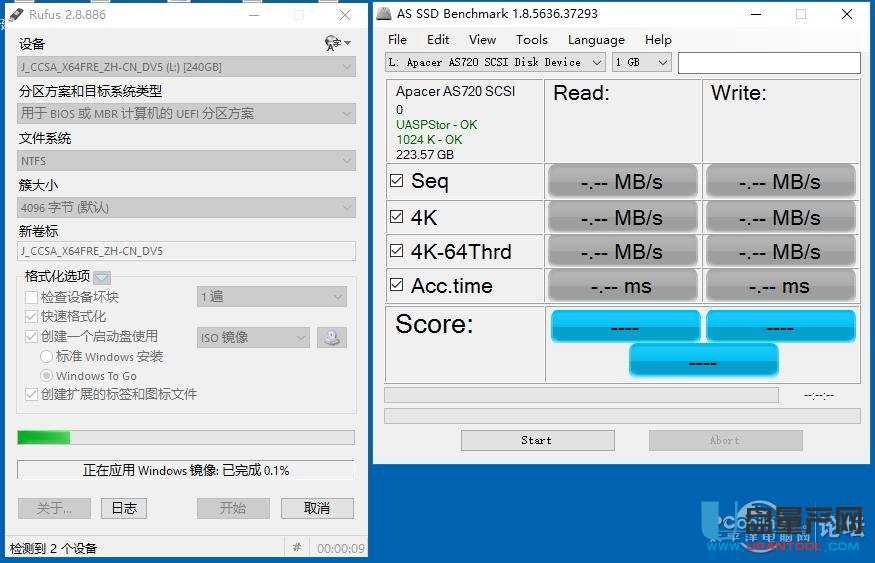Click the total score box at bottom center
This screenshot has height=563, width=875.
pyautogui.click(x=703, y=361)
